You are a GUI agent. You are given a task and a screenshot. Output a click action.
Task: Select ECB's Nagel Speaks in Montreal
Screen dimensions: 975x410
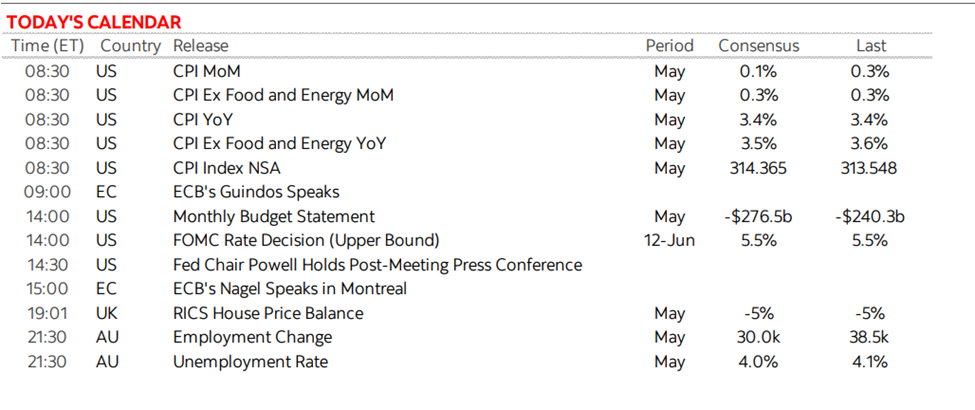[290, 289]
